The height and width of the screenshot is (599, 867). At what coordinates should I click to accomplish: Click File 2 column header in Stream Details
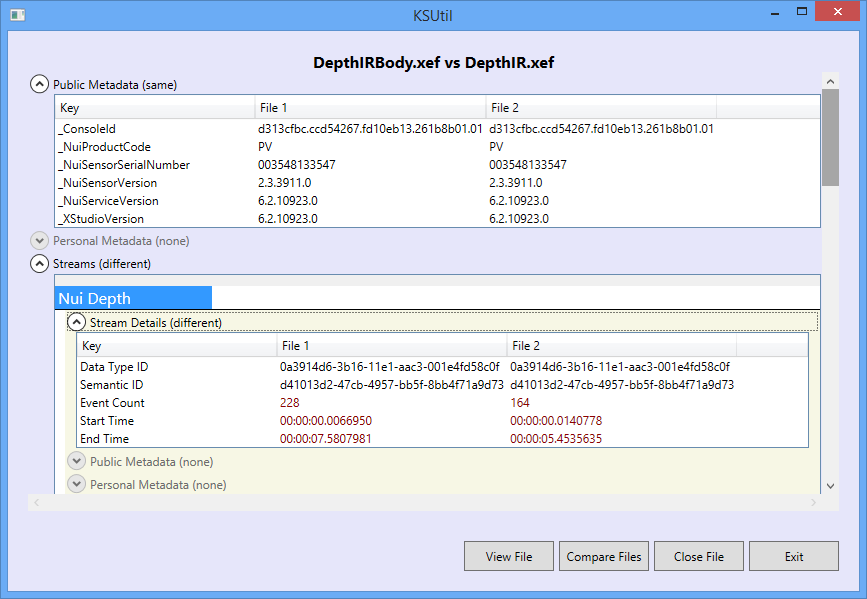click(620, 346)
